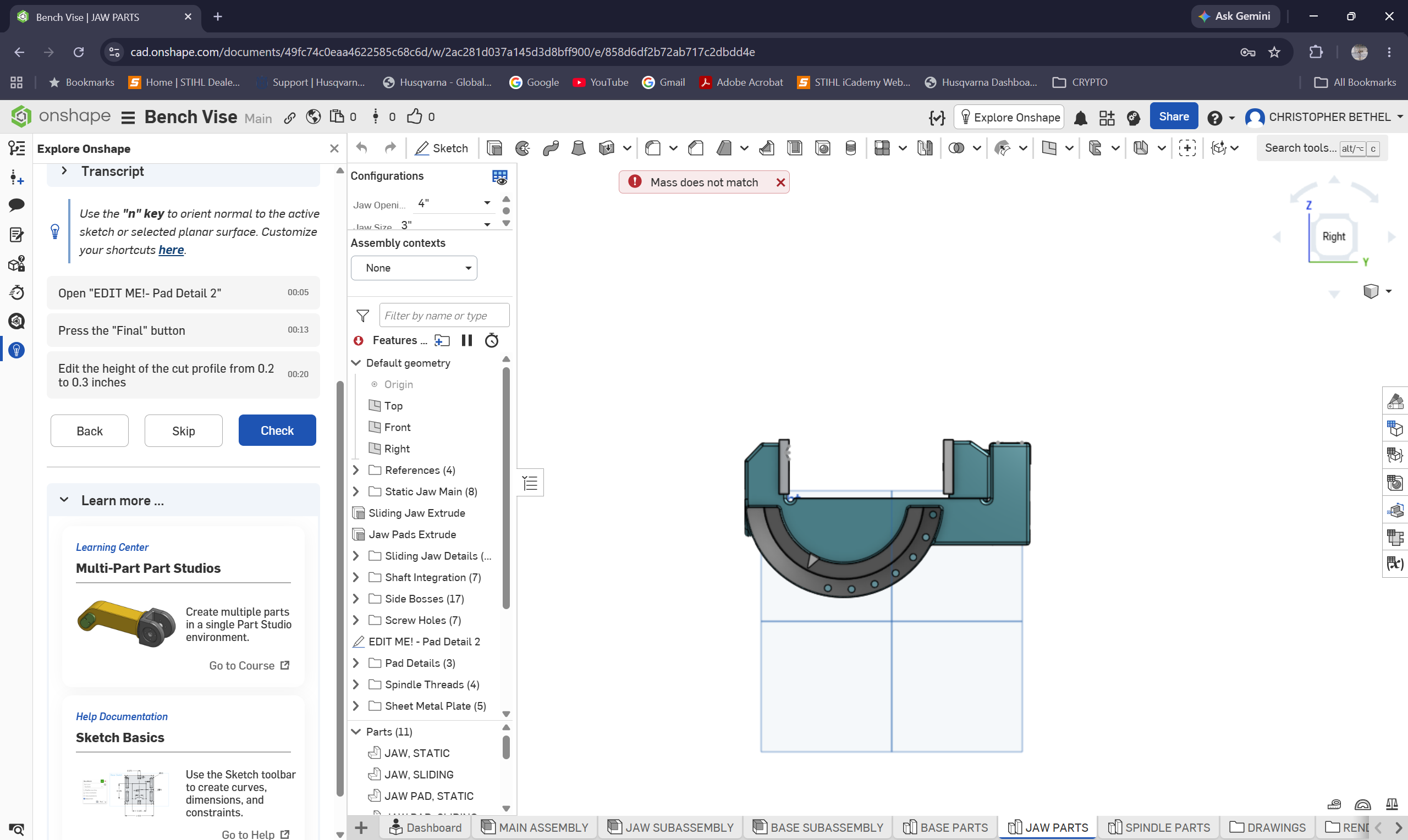Open the App Store icon
This screenshot has width=1408, height=840.
[1107, 118]
